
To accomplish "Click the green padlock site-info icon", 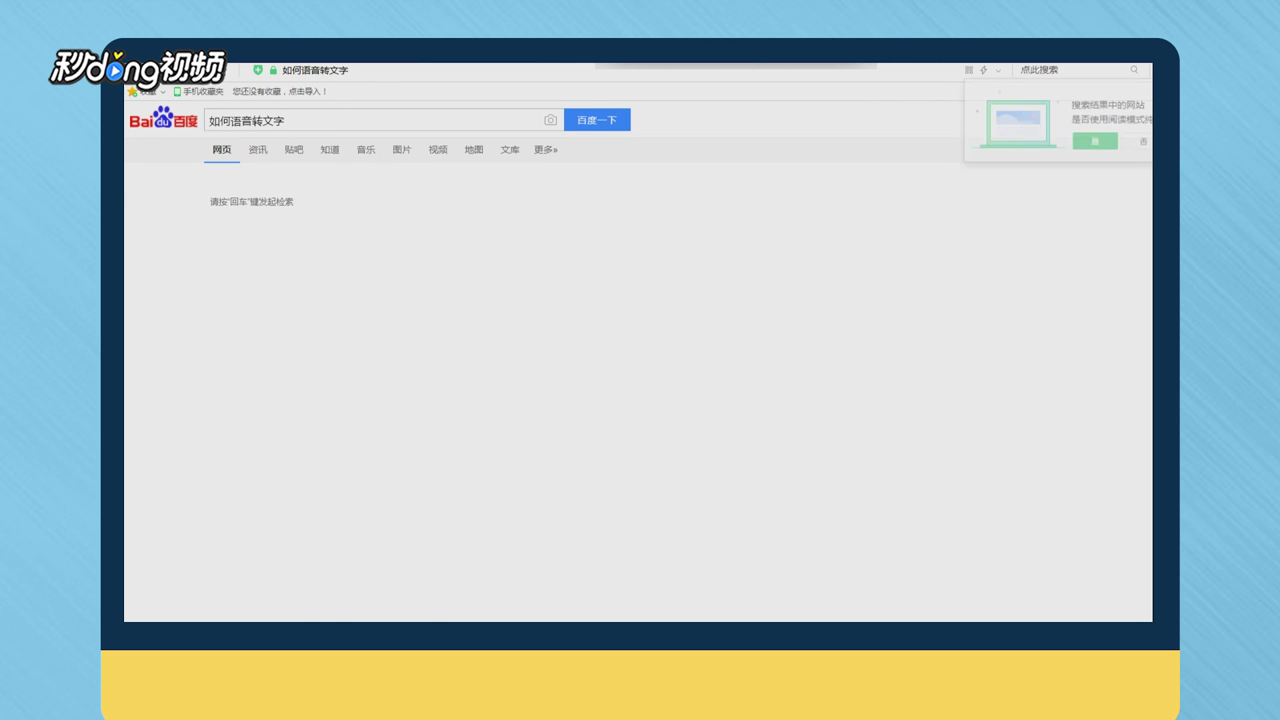I will point(273,70).
